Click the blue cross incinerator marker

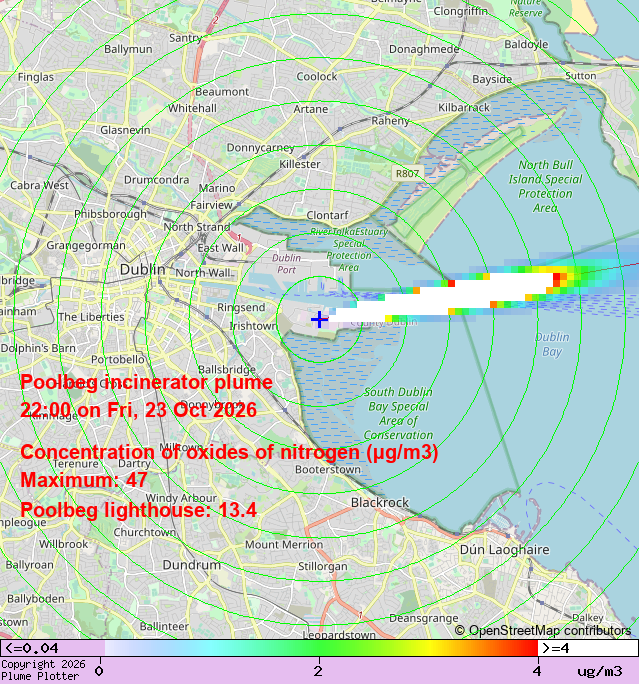pyautogui.click(x=319, y=319)
